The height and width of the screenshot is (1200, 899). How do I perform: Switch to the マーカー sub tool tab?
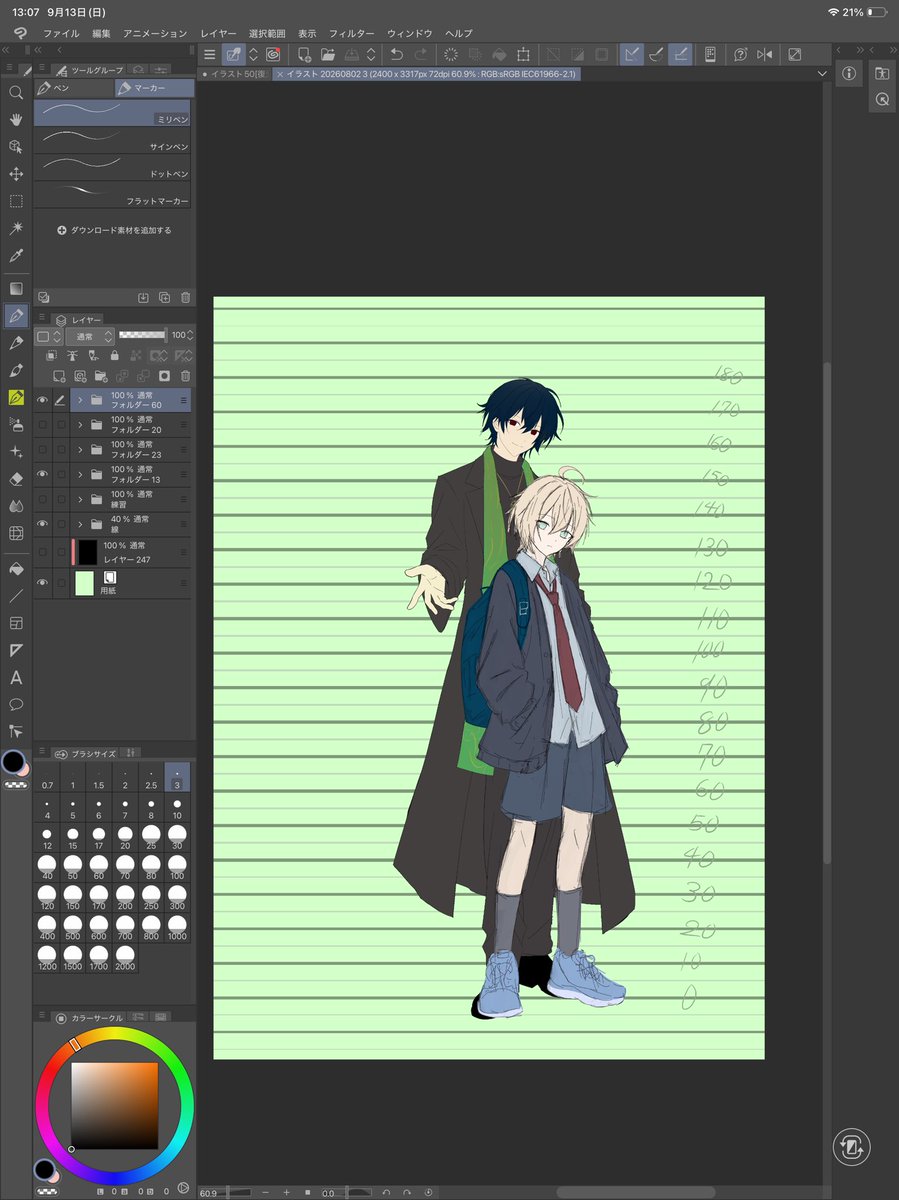click(153, 88)
